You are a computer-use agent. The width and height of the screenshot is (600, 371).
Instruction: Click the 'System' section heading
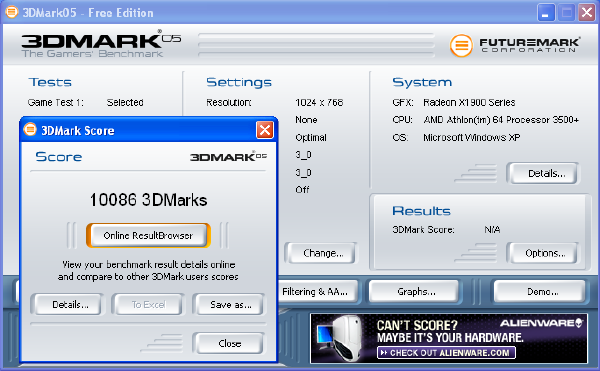click(x=422, y=82)
